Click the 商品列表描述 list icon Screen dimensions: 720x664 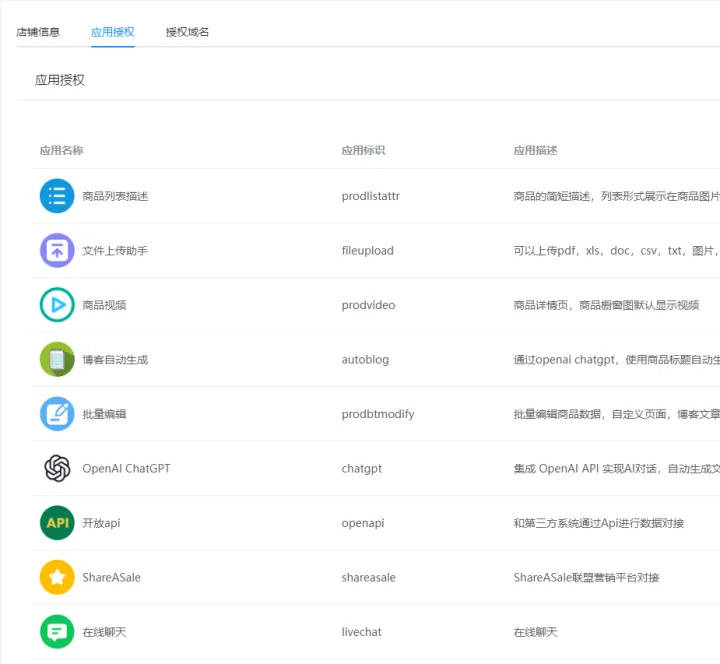coord(57,196)
